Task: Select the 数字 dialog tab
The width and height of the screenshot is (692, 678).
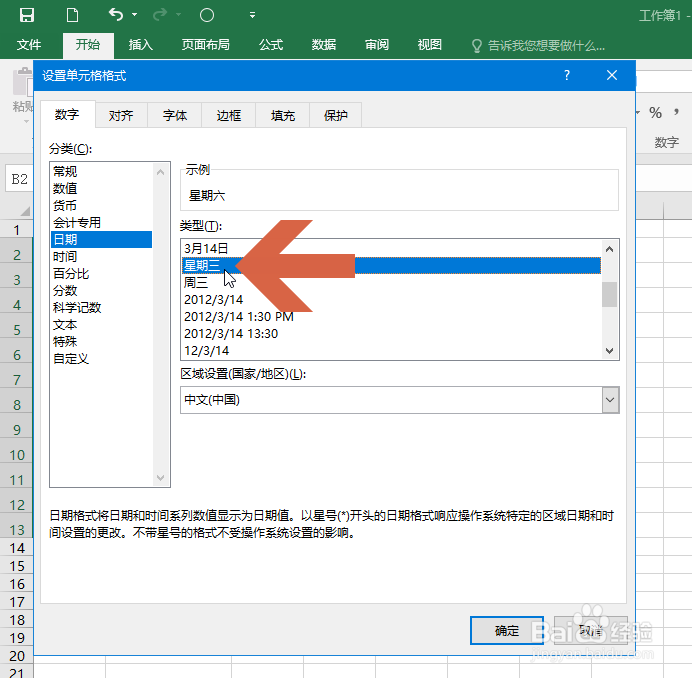Action: [67, 115]
